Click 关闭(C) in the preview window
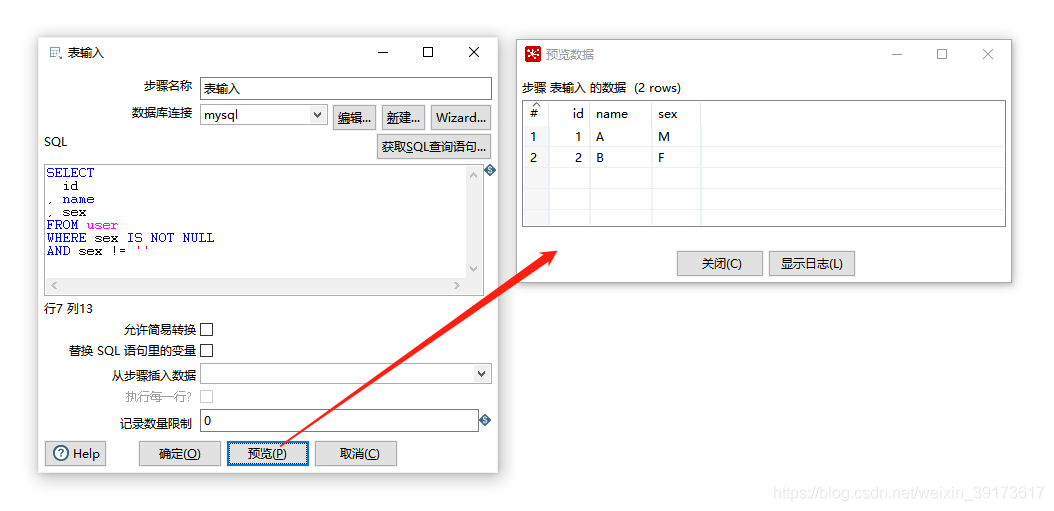1054x511 pixels. coord(720,264)
